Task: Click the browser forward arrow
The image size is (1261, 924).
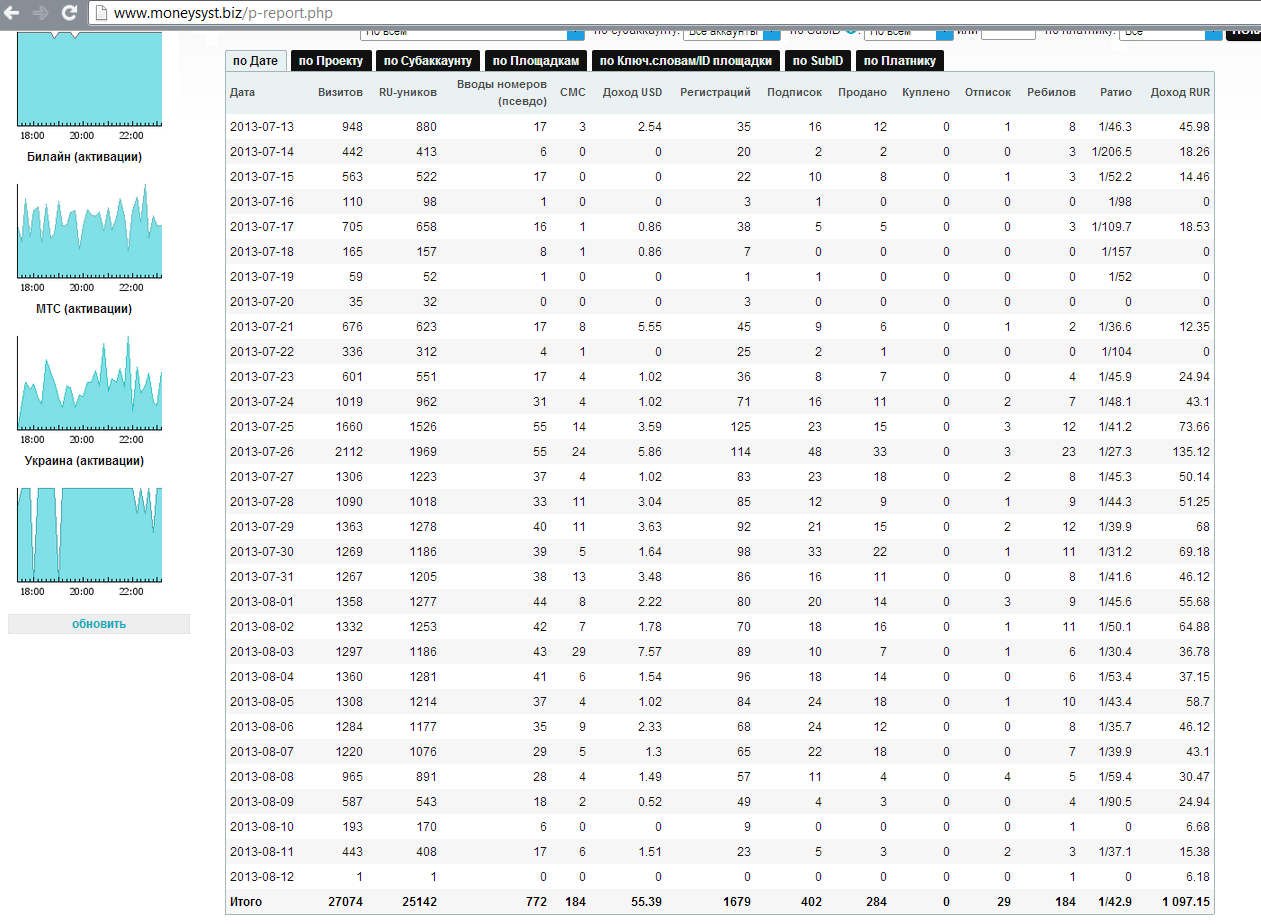Action: [41, 13]
